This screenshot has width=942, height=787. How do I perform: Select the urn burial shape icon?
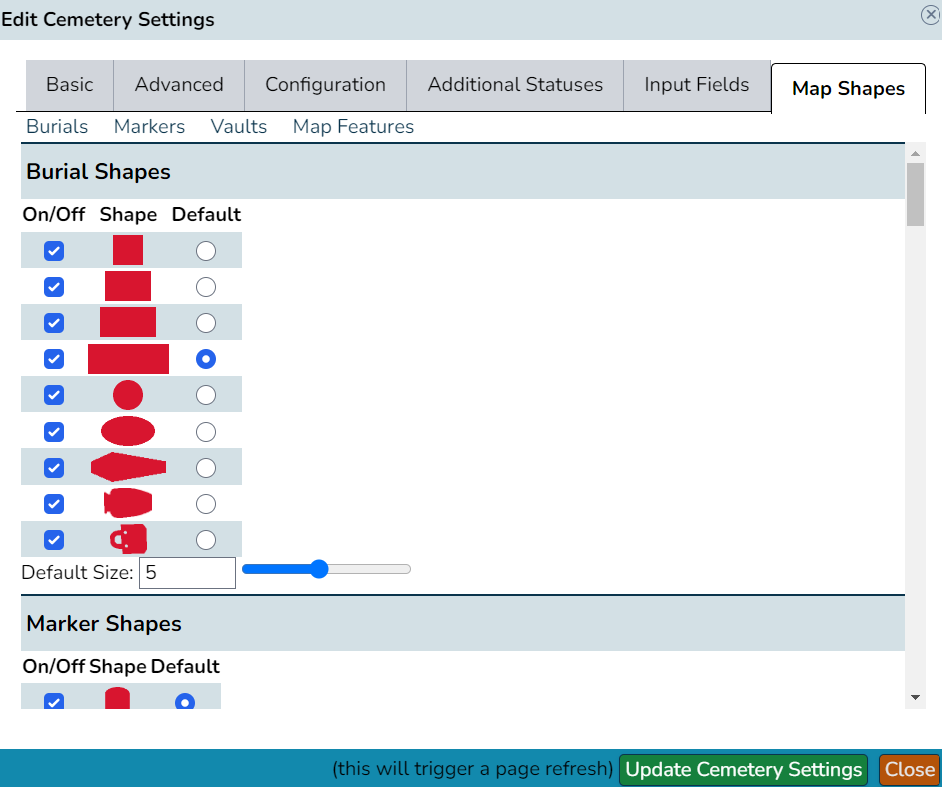[127, 503]
